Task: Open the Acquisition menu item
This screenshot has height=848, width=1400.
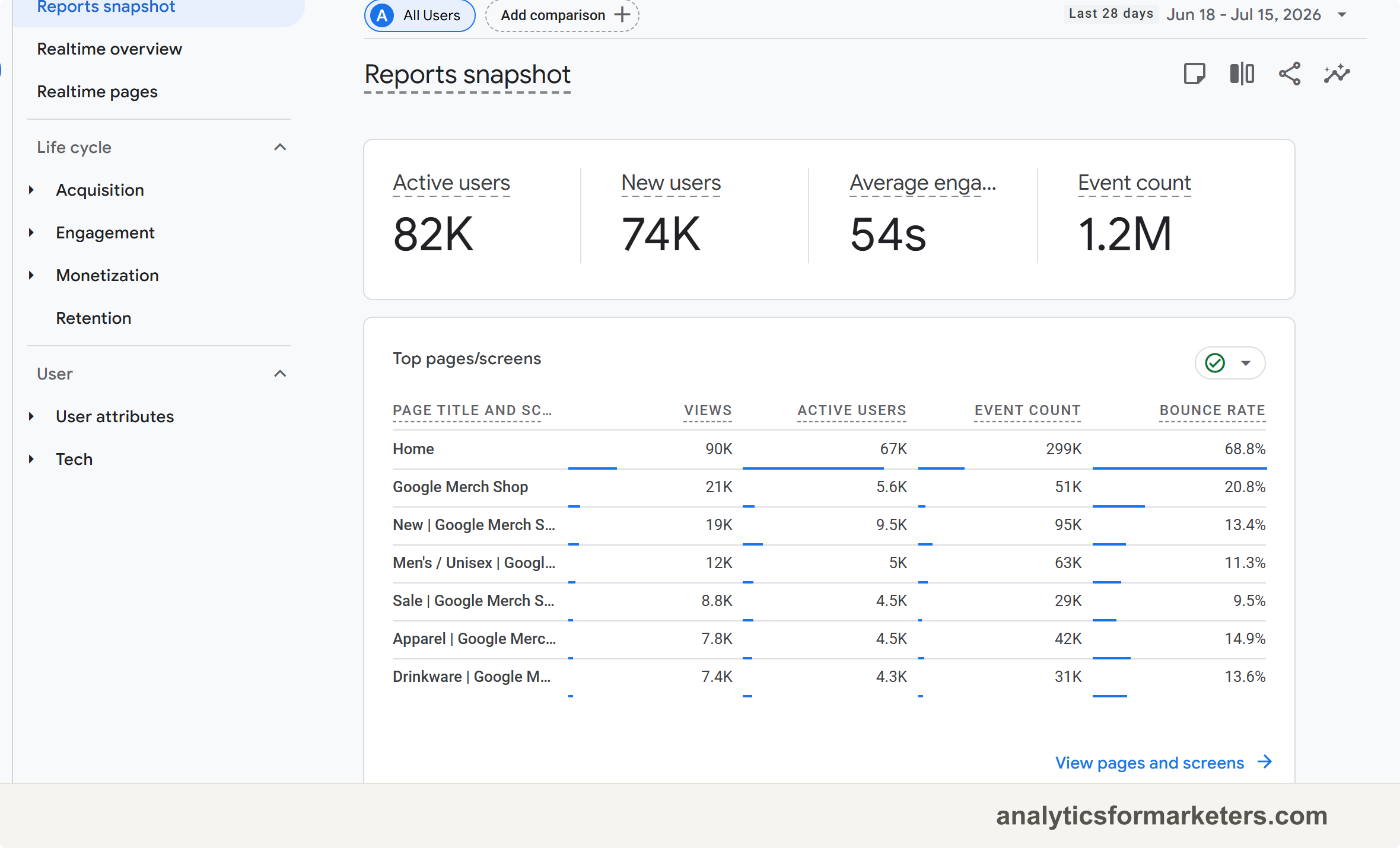Action: click(100, 190)
